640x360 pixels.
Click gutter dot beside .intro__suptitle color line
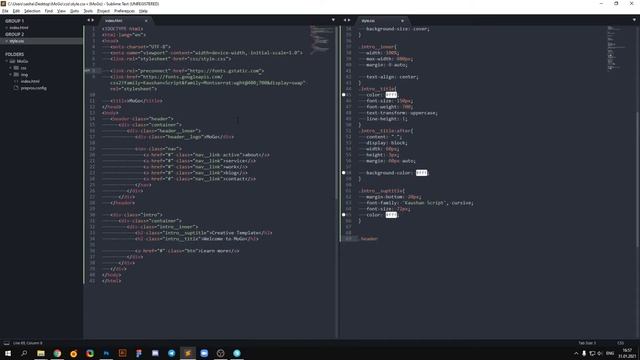coord(344,215)
